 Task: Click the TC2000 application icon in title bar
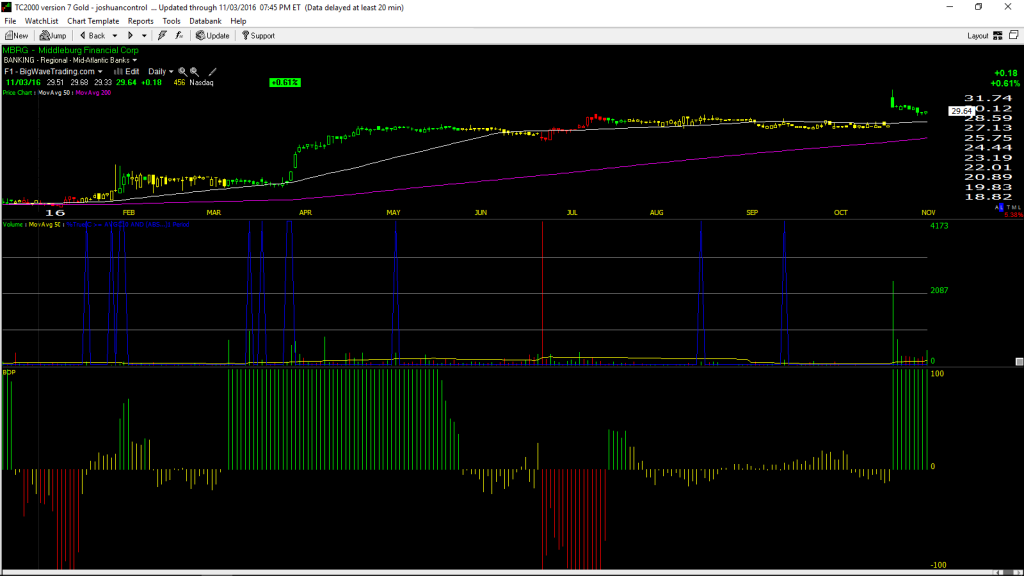point(7,7)
